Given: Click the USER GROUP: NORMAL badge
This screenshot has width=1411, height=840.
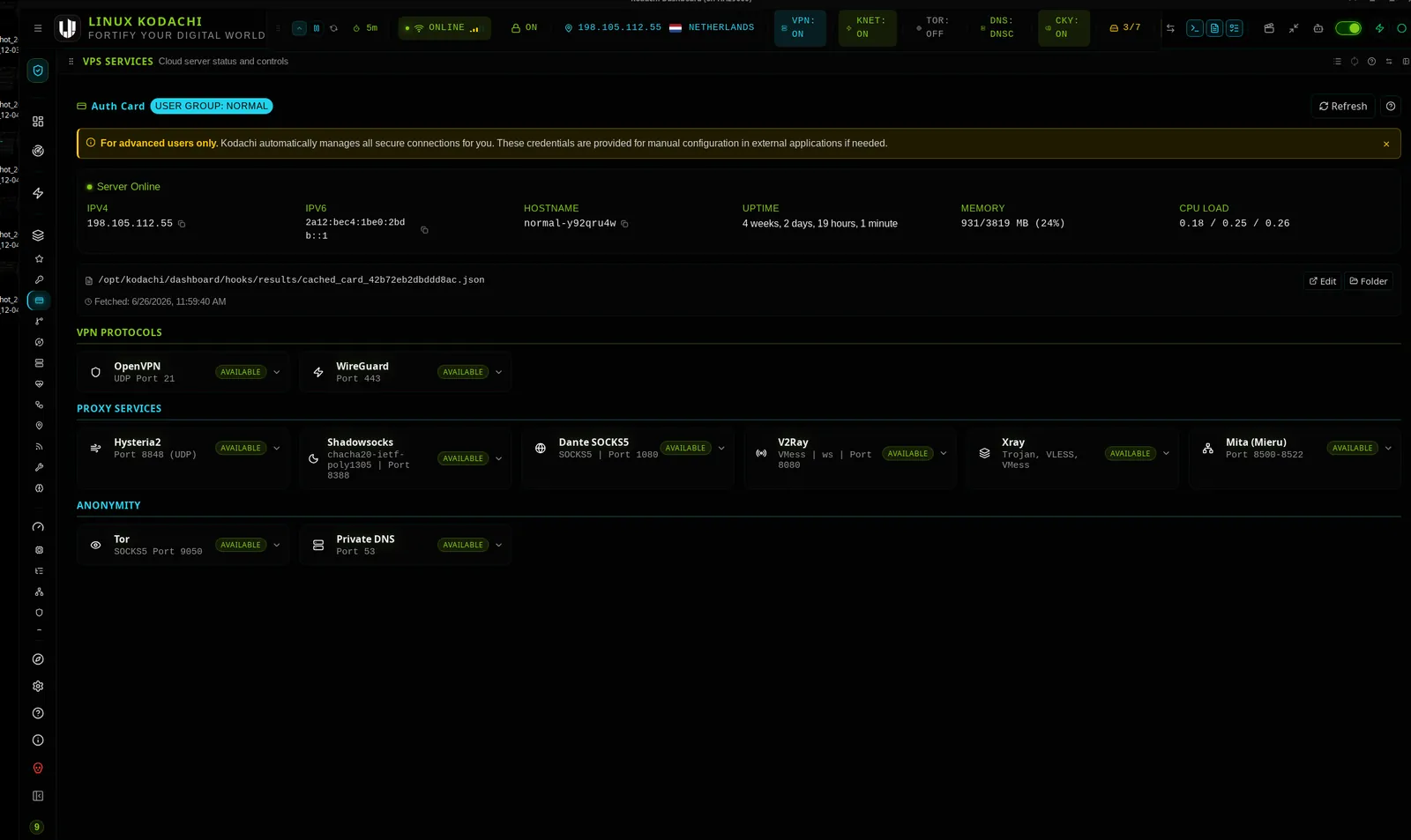Looking at the screenshot, I should tap(212, 107).
